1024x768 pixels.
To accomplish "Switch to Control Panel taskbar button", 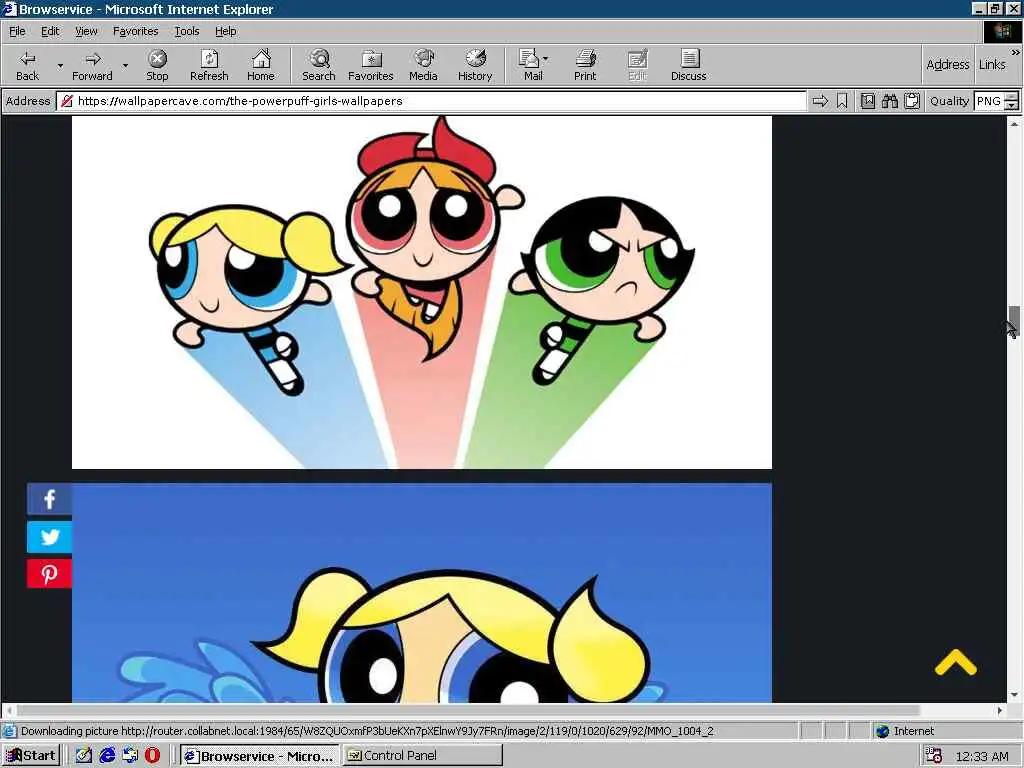I will click(423, 756).
